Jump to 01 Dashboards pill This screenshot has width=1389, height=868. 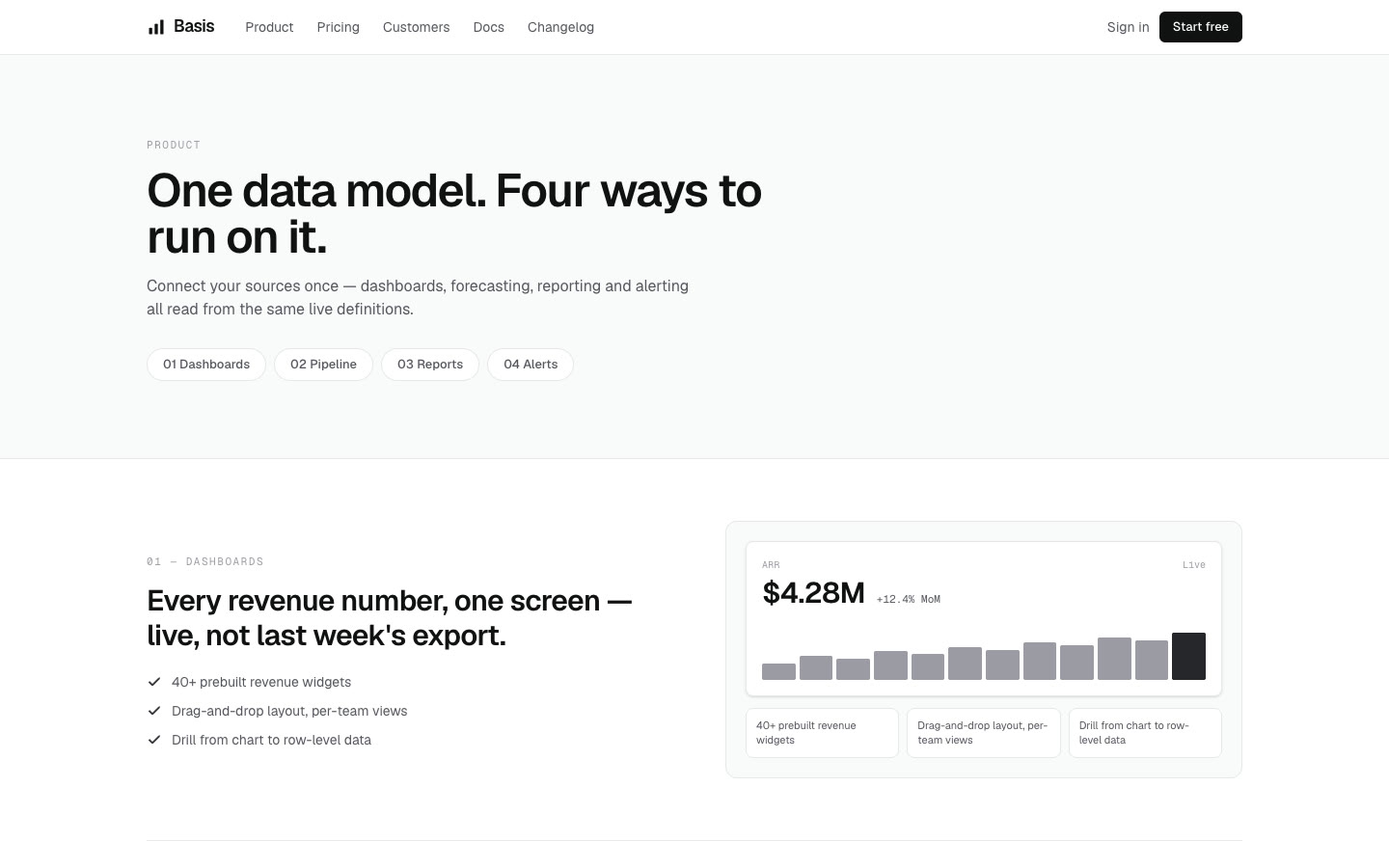coord(206,365)
